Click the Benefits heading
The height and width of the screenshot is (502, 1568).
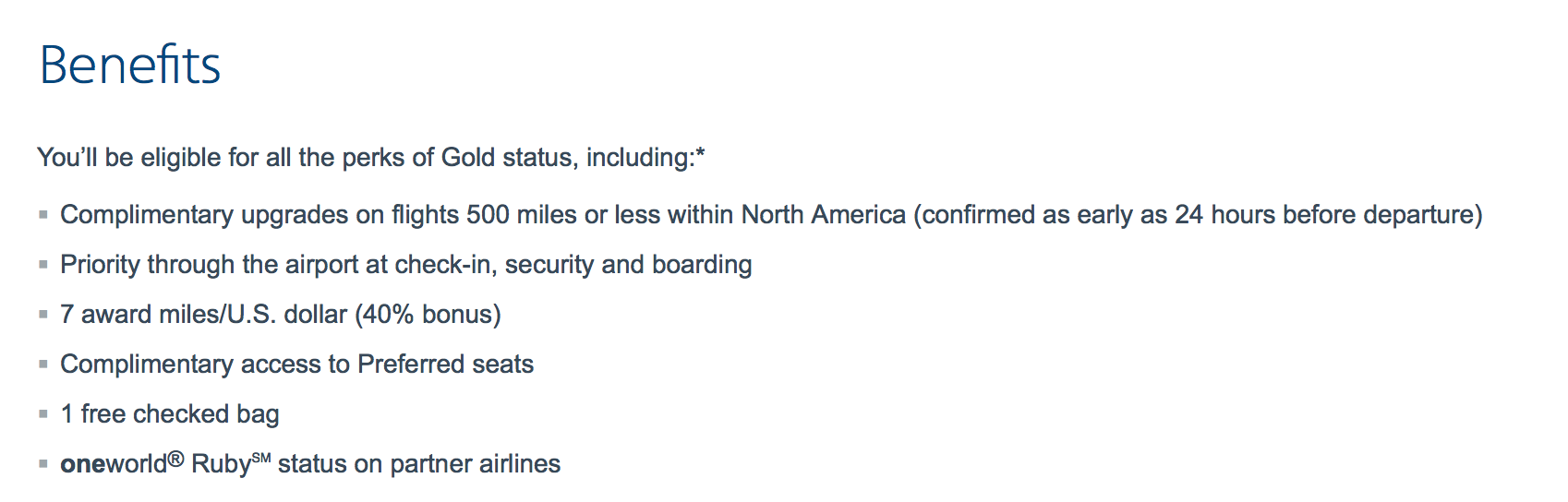[x=130, y=66]
